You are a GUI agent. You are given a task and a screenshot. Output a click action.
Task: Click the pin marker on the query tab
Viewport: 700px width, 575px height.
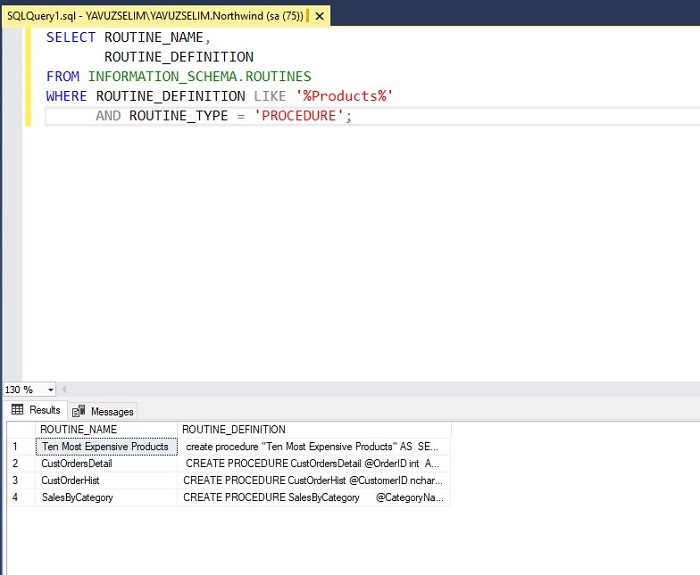tap(308, 16)
